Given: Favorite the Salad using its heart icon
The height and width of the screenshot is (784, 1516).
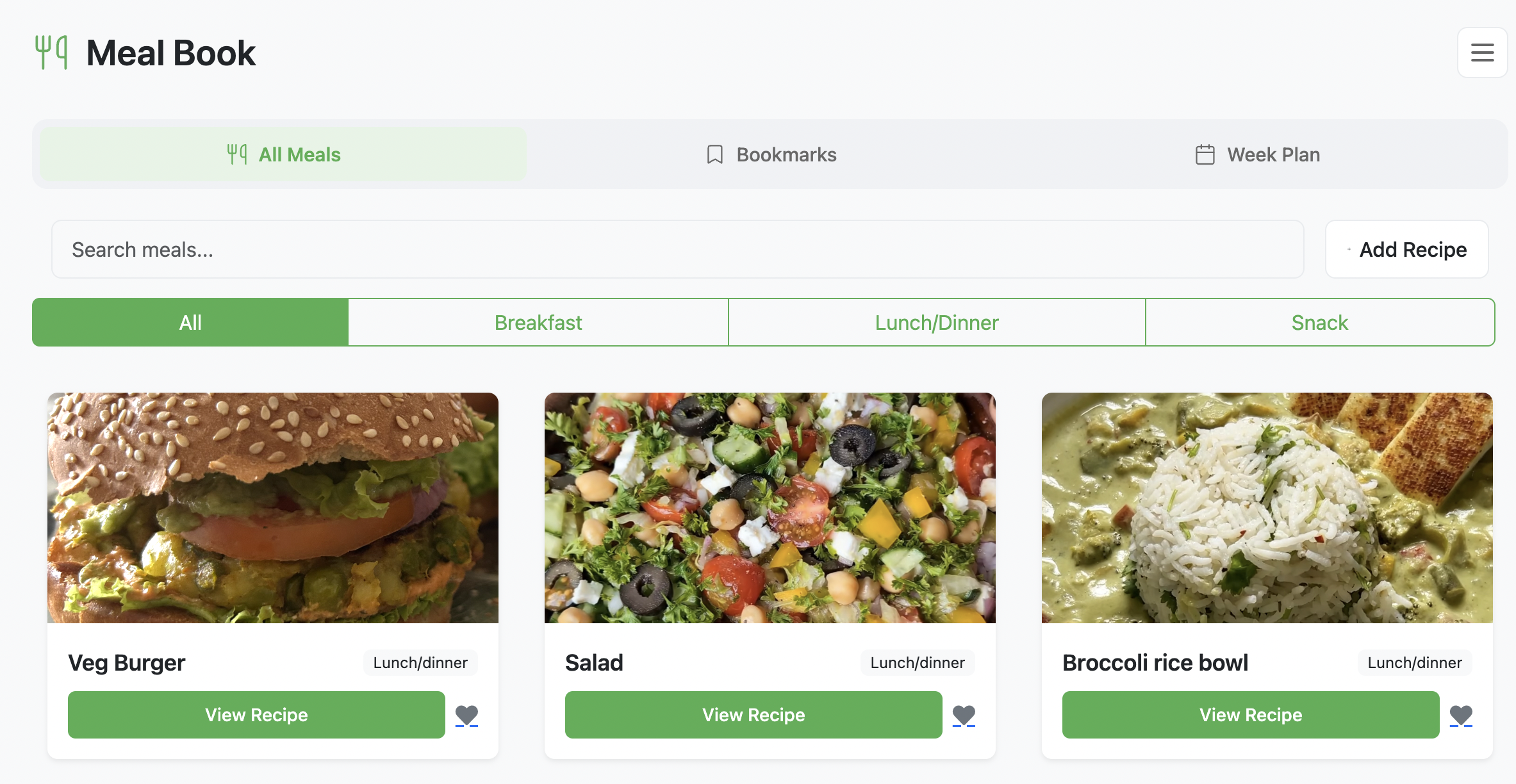Looking at the screenshot, I should 964,714.
